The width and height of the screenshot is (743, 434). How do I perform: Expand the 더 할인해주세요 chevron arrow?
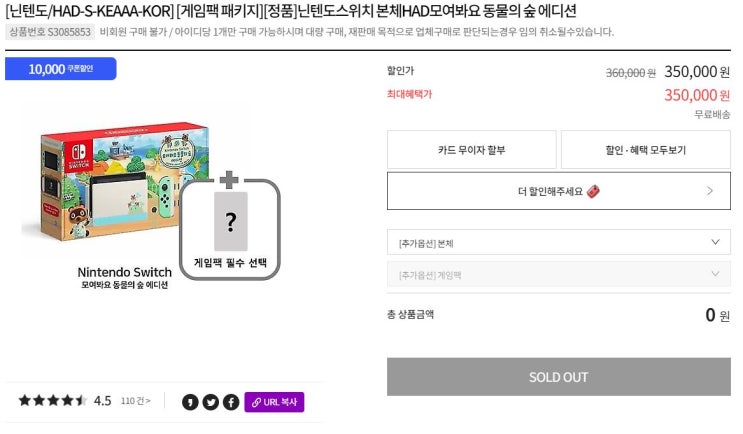click(x=710, y=190)
